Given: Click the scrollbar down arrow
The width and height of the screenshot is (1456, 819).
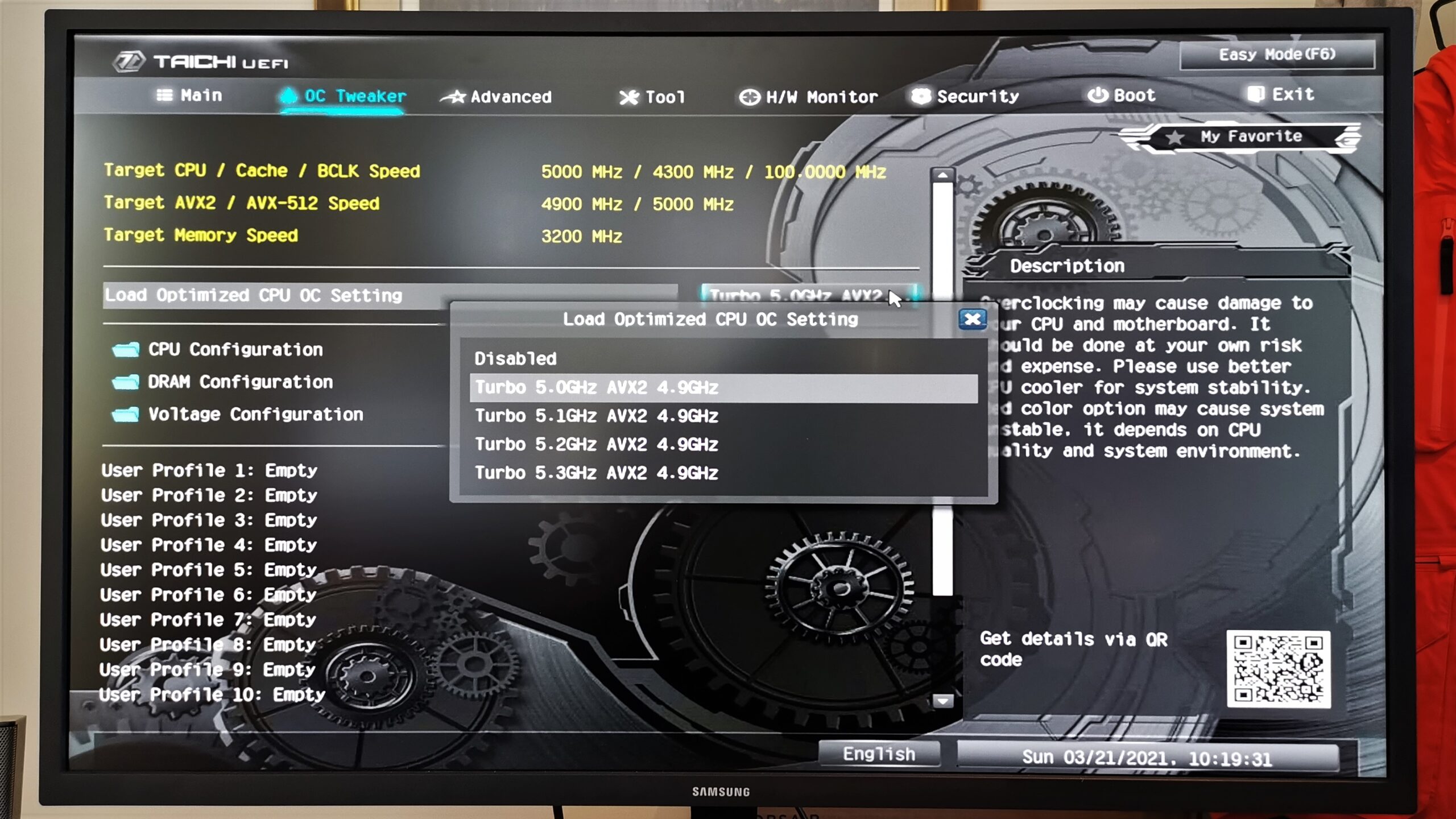Looking at the screenshot, I should (942, 701).
